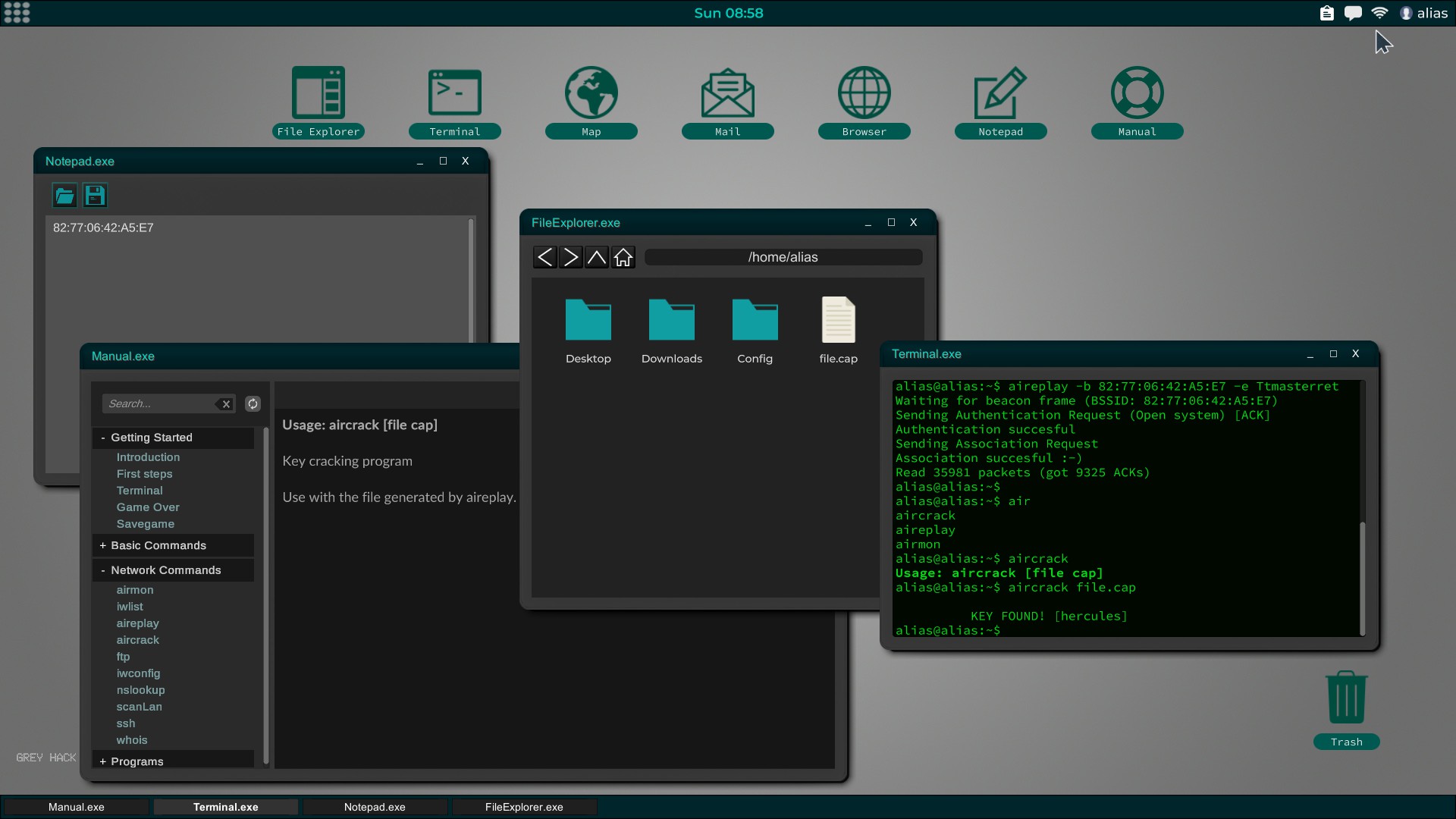Switch to the Terminal.exe taskbar tab
The width and height of the screenshot is (1456, 819).
[224, 807]
